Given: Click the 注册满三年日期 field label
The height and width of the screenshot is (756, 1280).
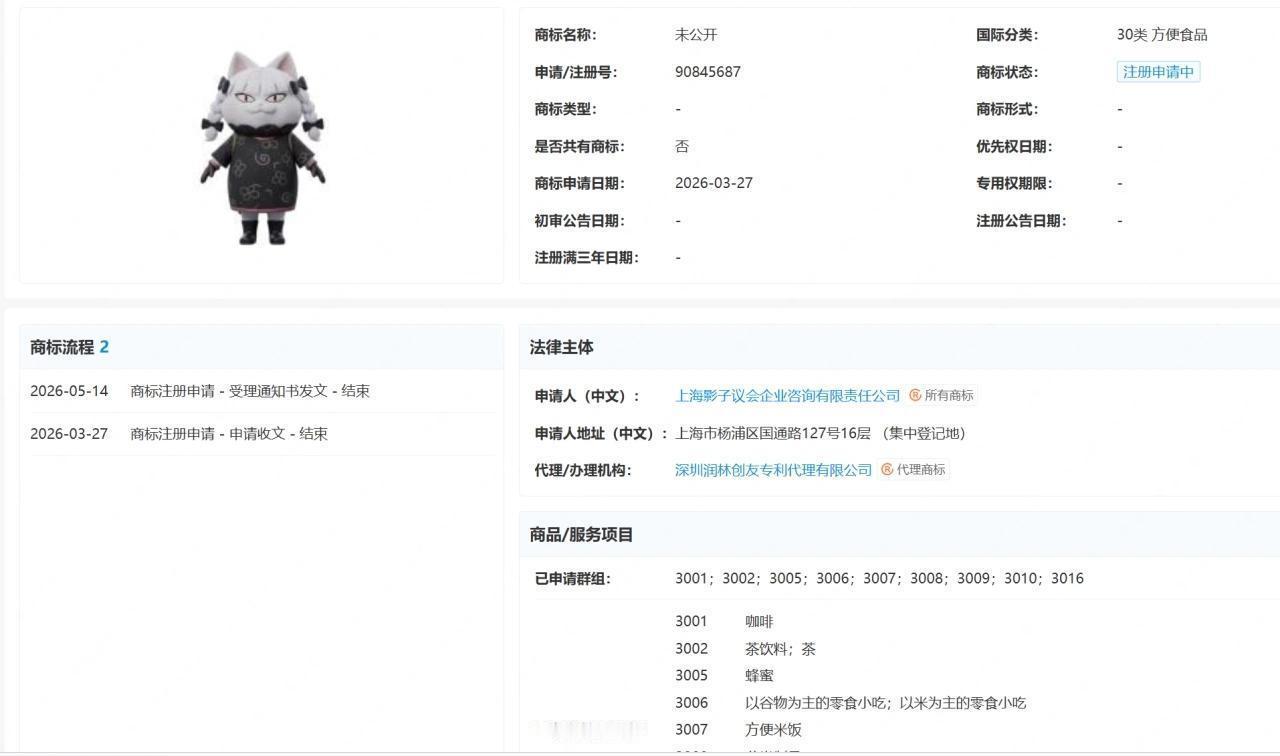Looking at the screenshot, I should [x=587, y=257].
